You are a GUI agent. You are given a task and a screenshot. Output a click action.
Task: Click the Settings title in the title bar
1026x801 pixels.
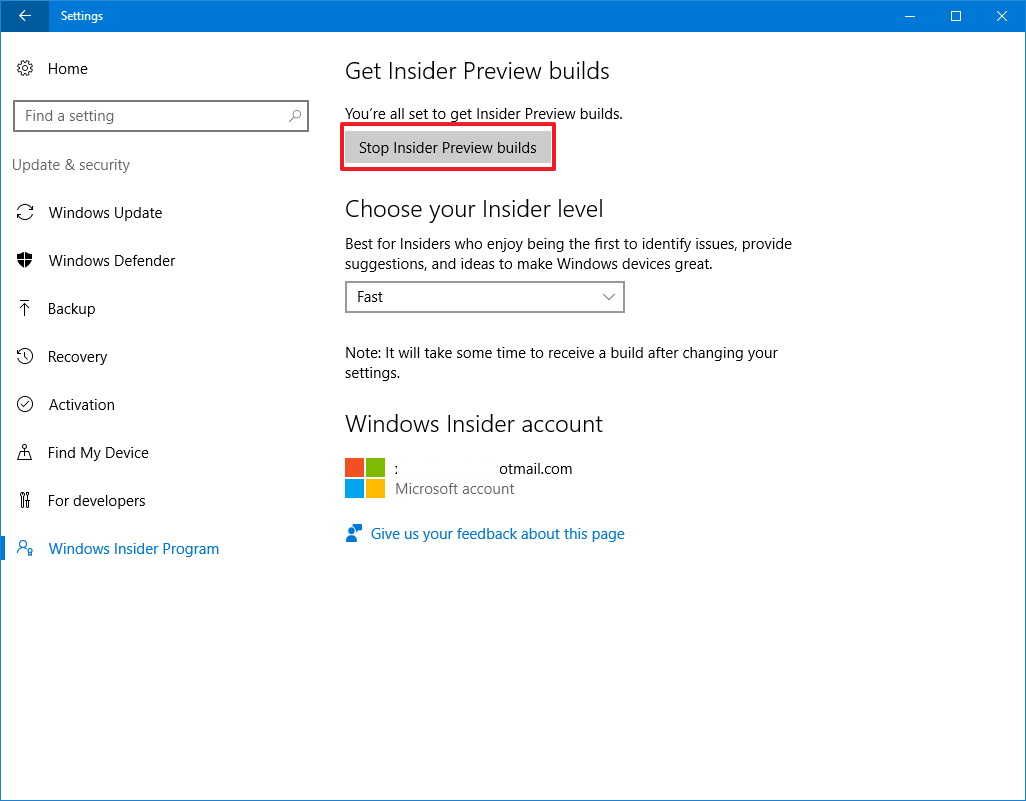click(81, 15)
